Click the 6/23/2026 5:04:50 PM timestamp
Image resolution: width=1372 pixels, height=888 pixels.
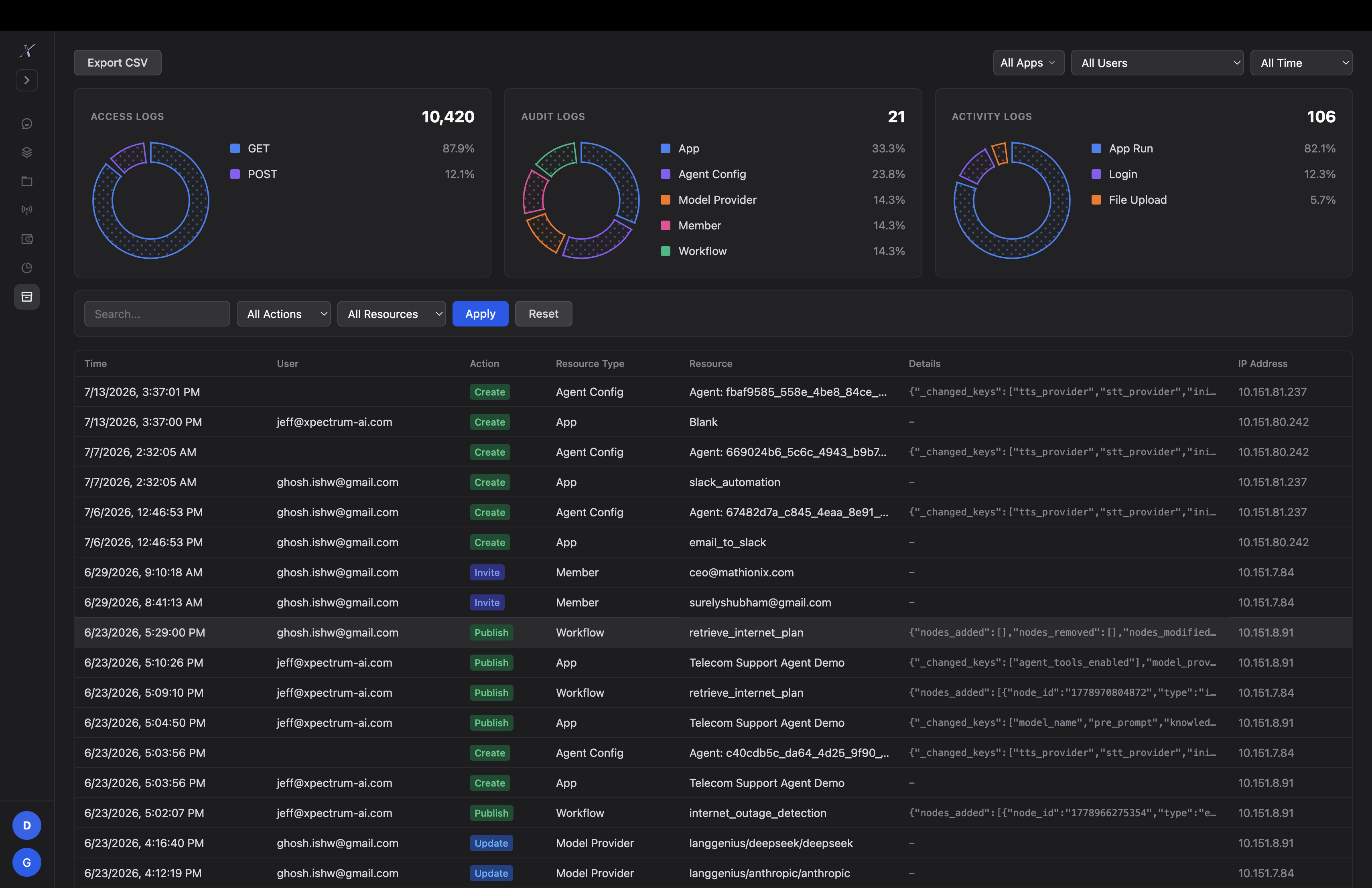coord(145,723)
